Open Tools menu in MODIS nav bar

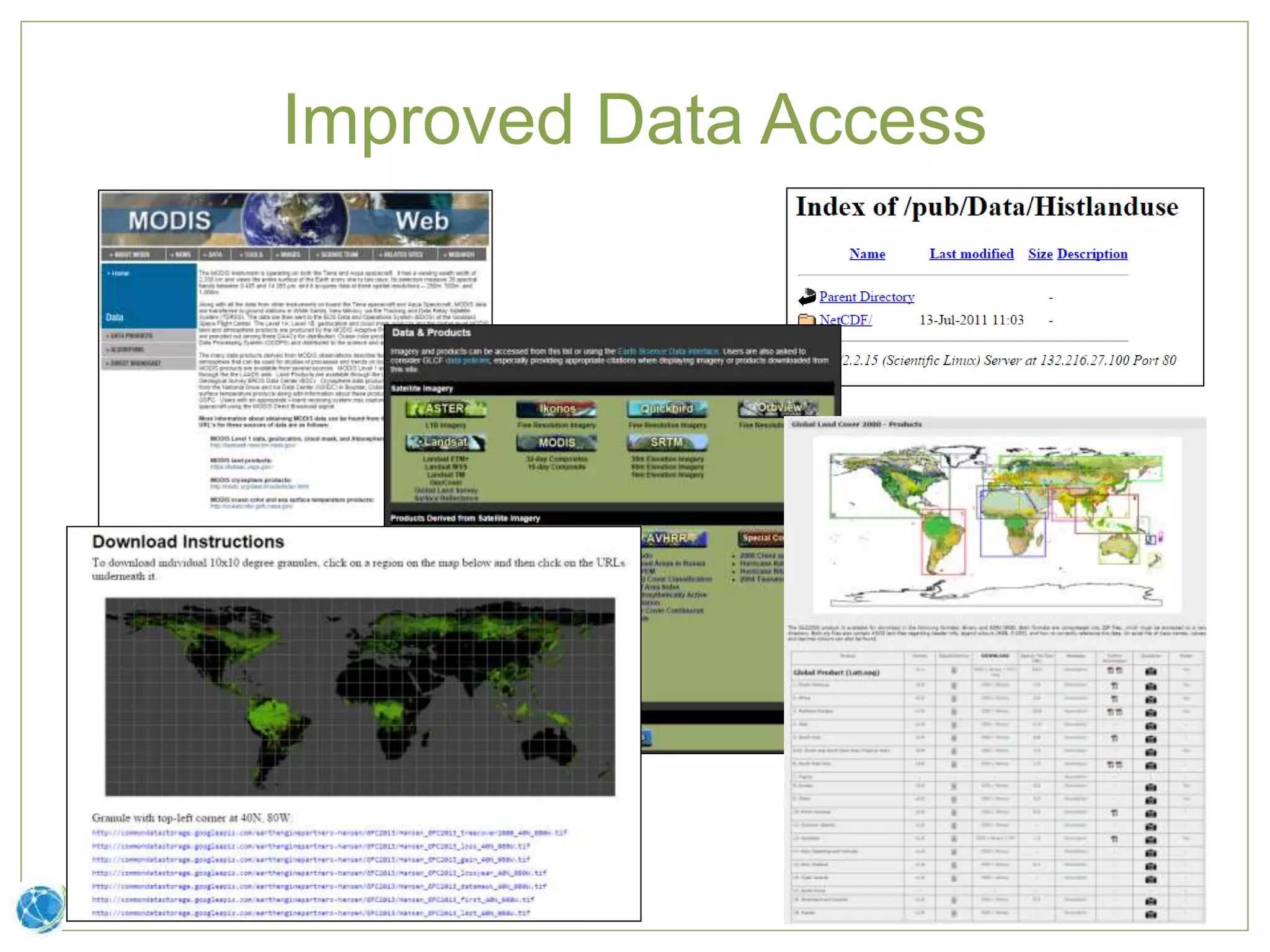[251, 255]
